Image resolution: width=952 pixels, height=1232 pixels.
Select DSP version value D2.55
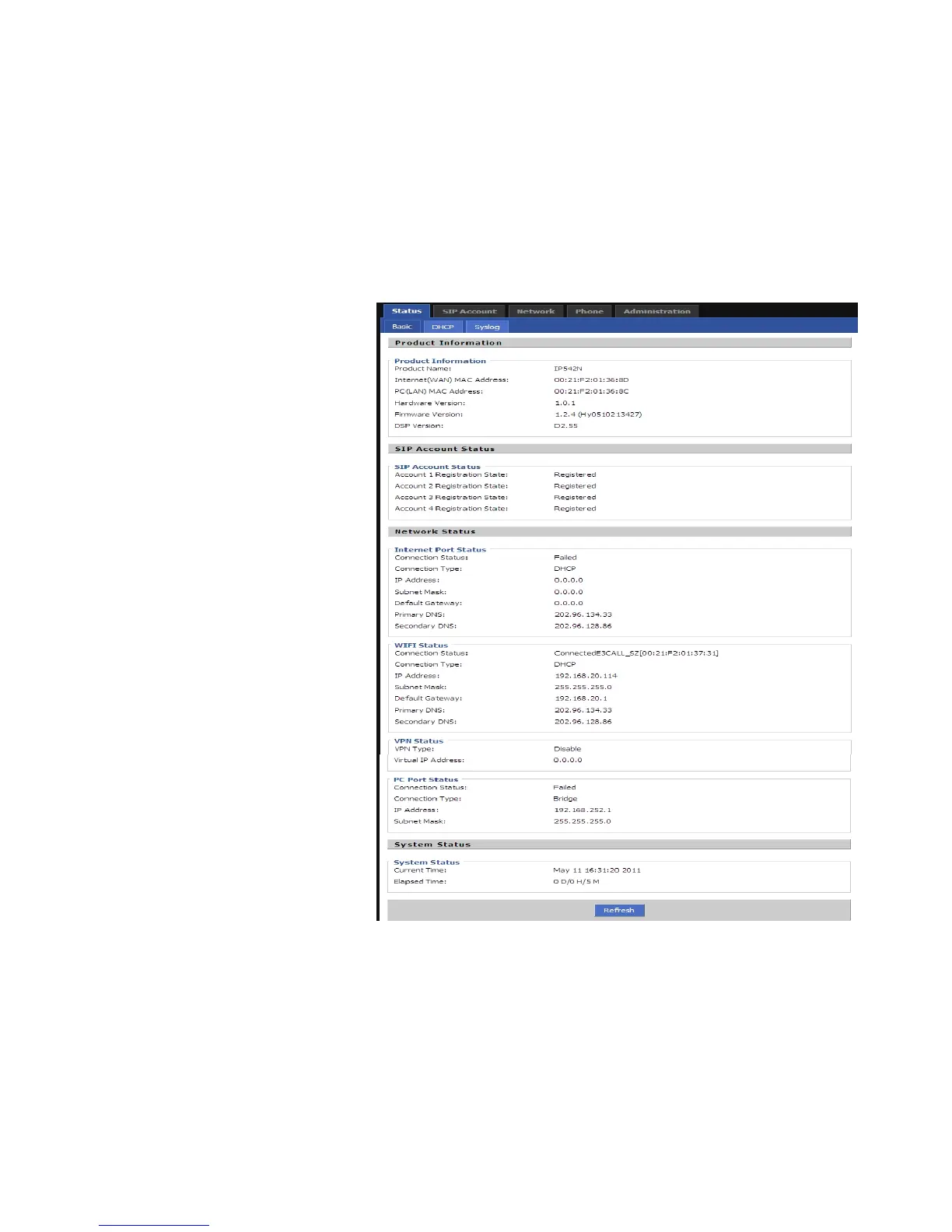tap(565, 425)
